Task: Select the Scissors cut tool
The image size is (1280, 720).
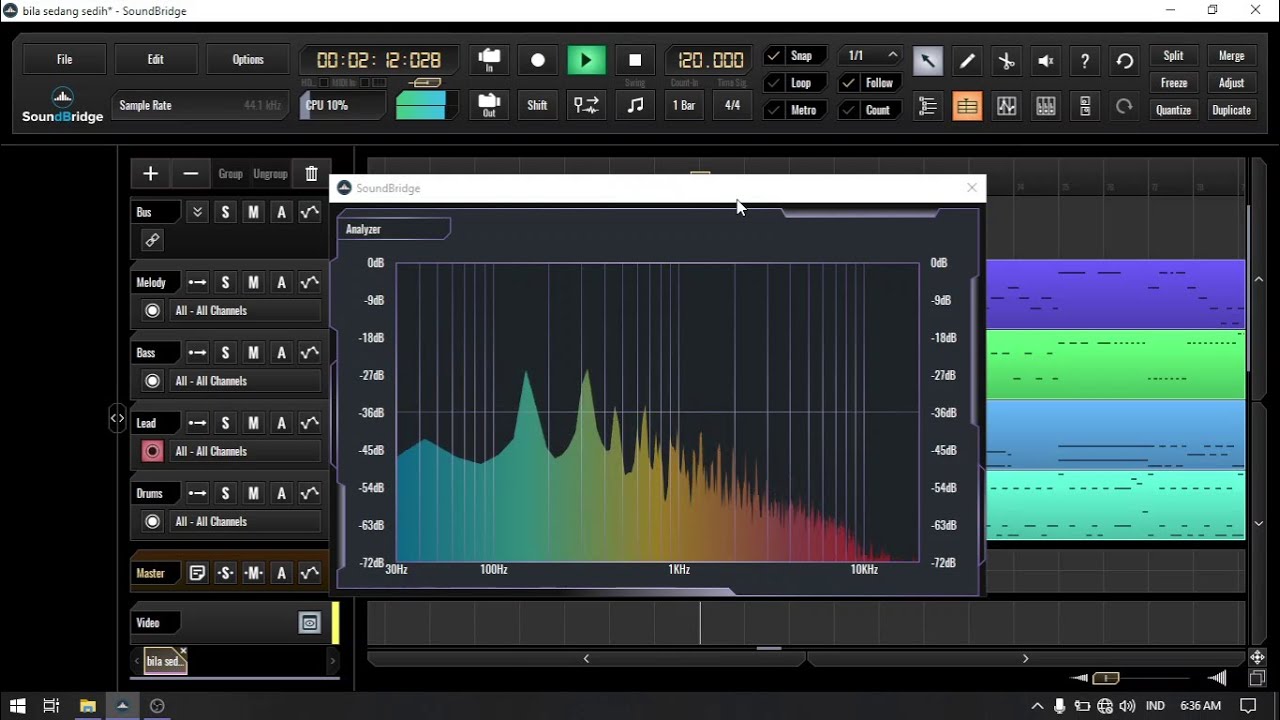Action: (1006, 61)
